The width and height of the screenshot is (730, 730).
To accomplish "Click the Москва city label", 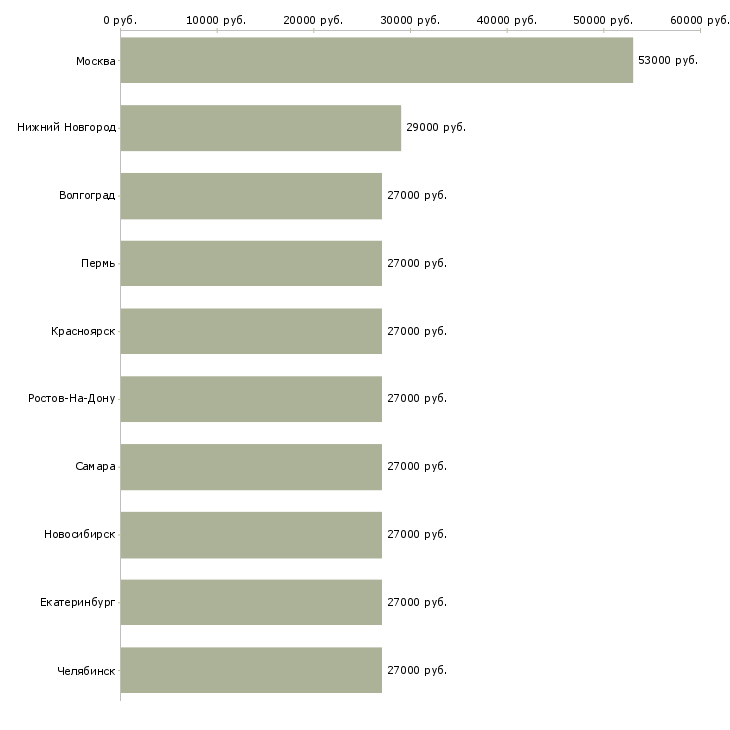I will coord(95,61).
